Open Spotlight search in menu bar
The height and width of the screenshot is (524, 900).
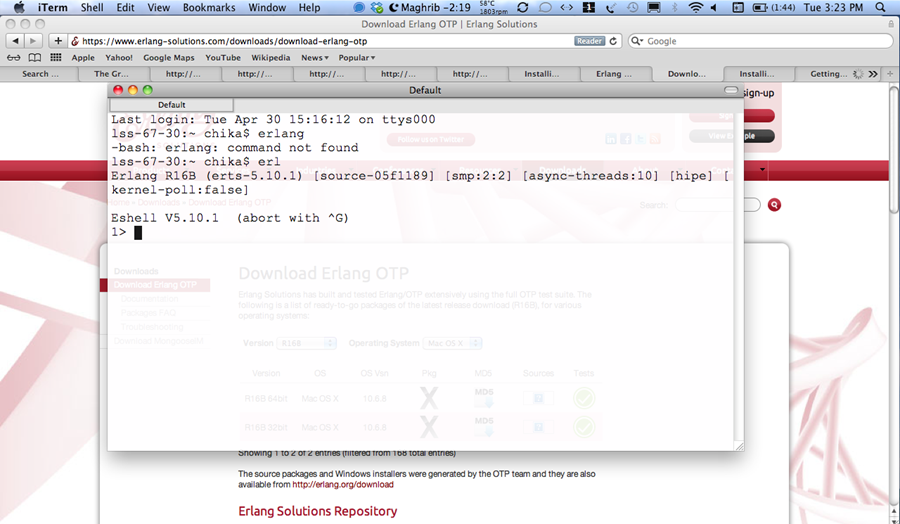click(880, 7)
